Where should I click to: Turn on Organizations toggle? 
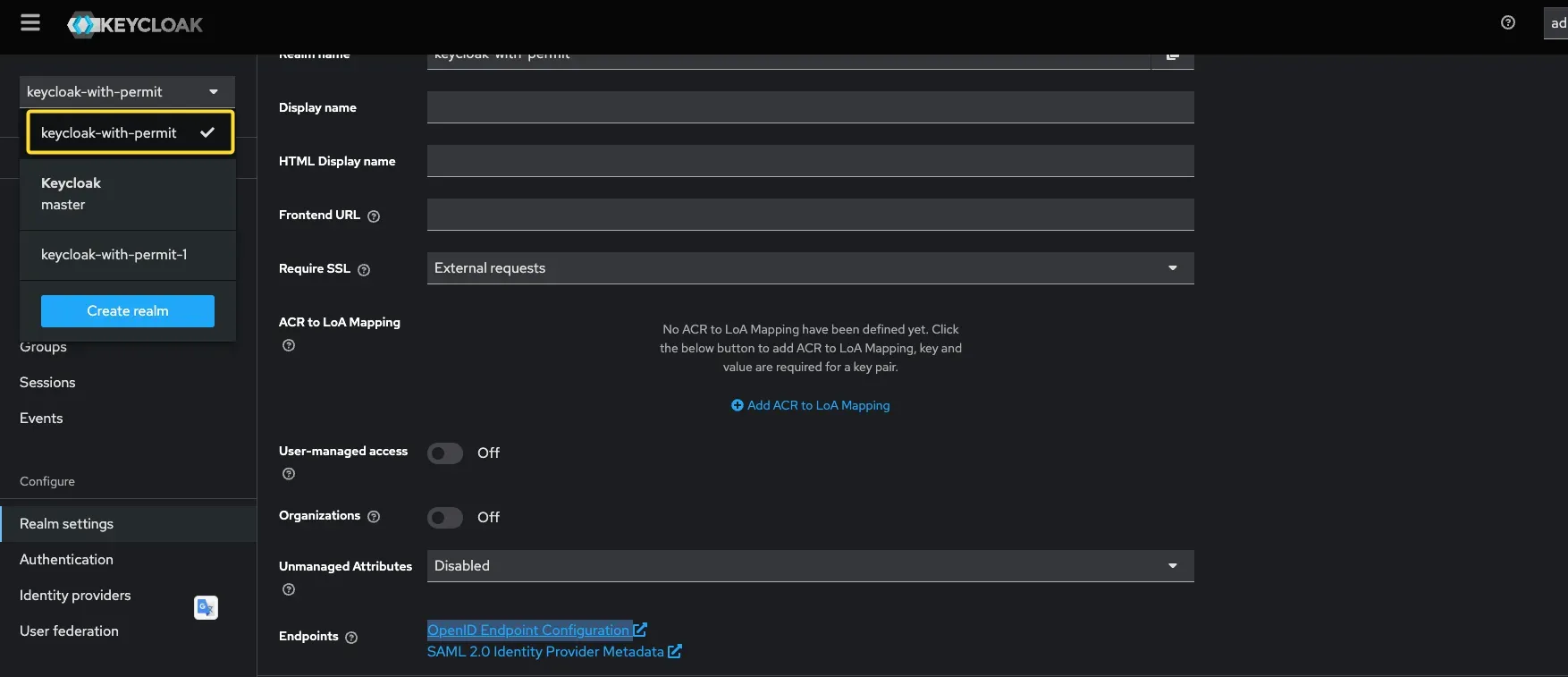[x=445, y=518]
